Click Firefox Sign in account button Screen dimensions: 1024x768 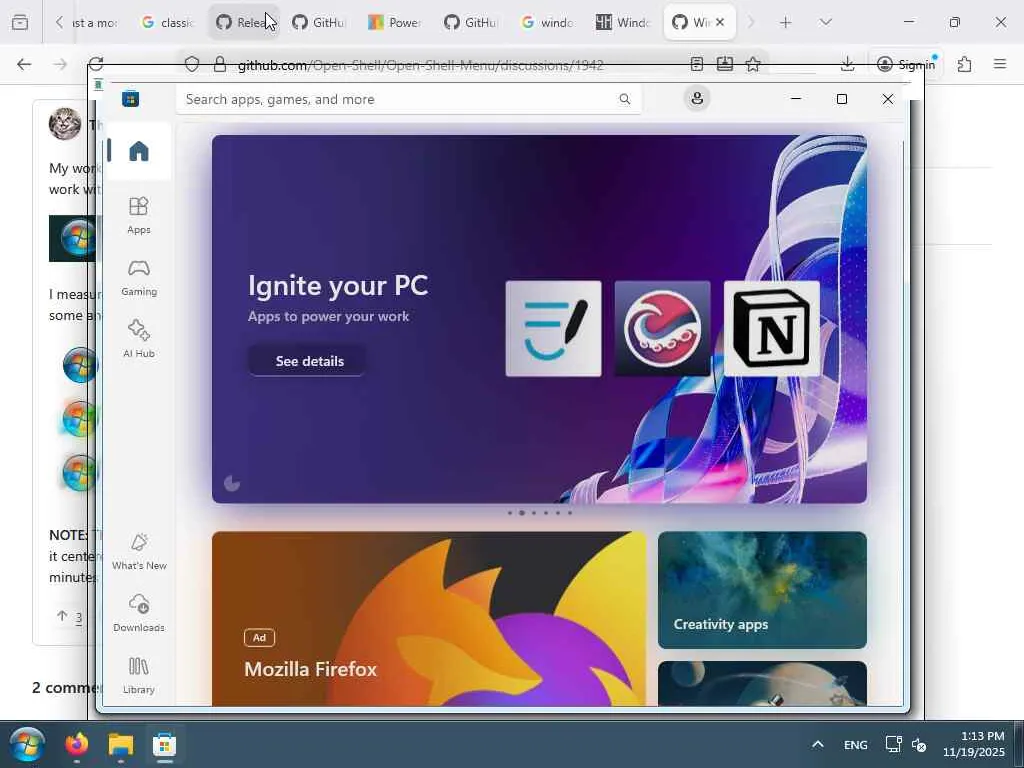(x=906, y=64)
